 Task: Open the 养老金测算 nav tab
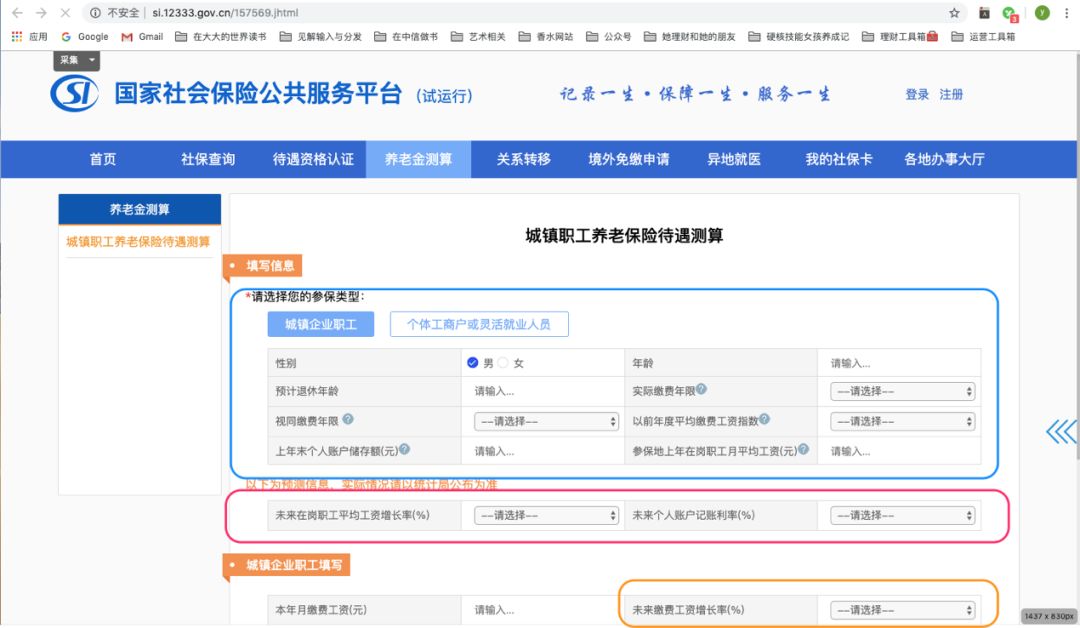tap(419, 159)
